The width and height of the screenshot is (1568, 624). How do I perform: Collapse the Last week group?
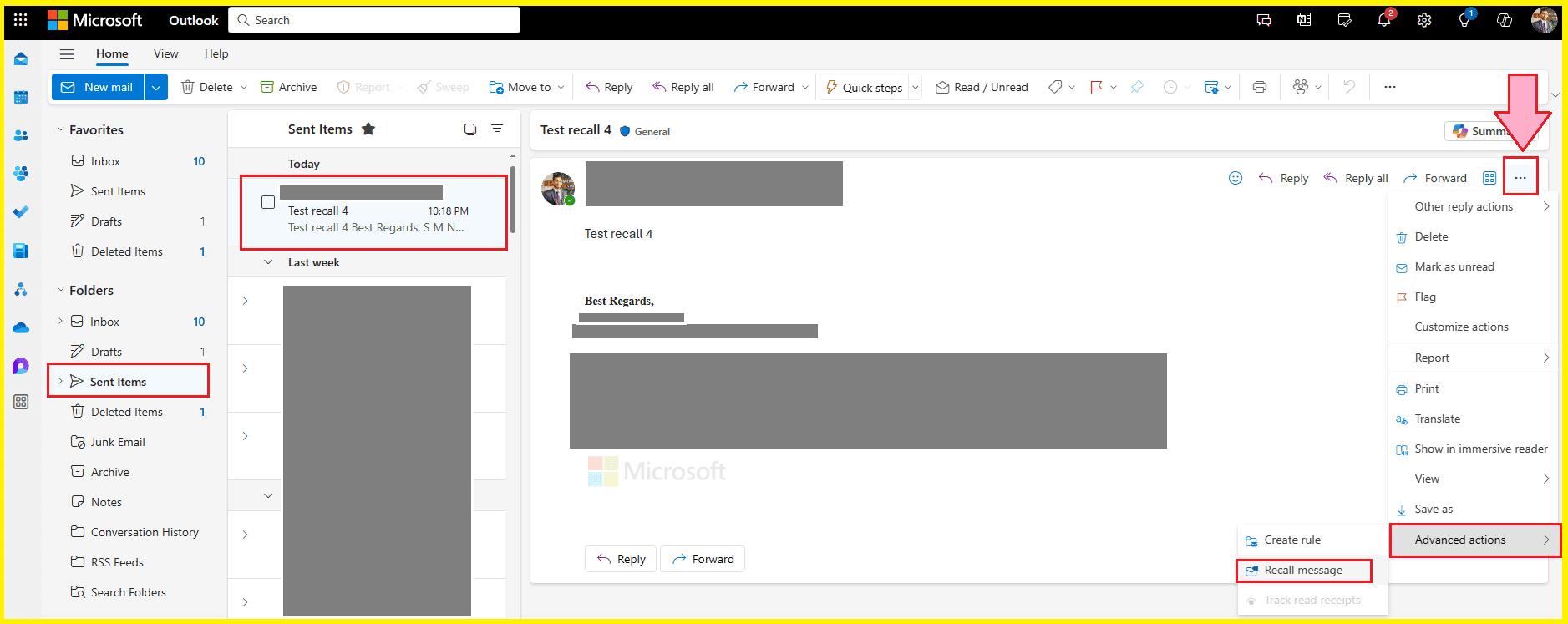click(268, 262)
